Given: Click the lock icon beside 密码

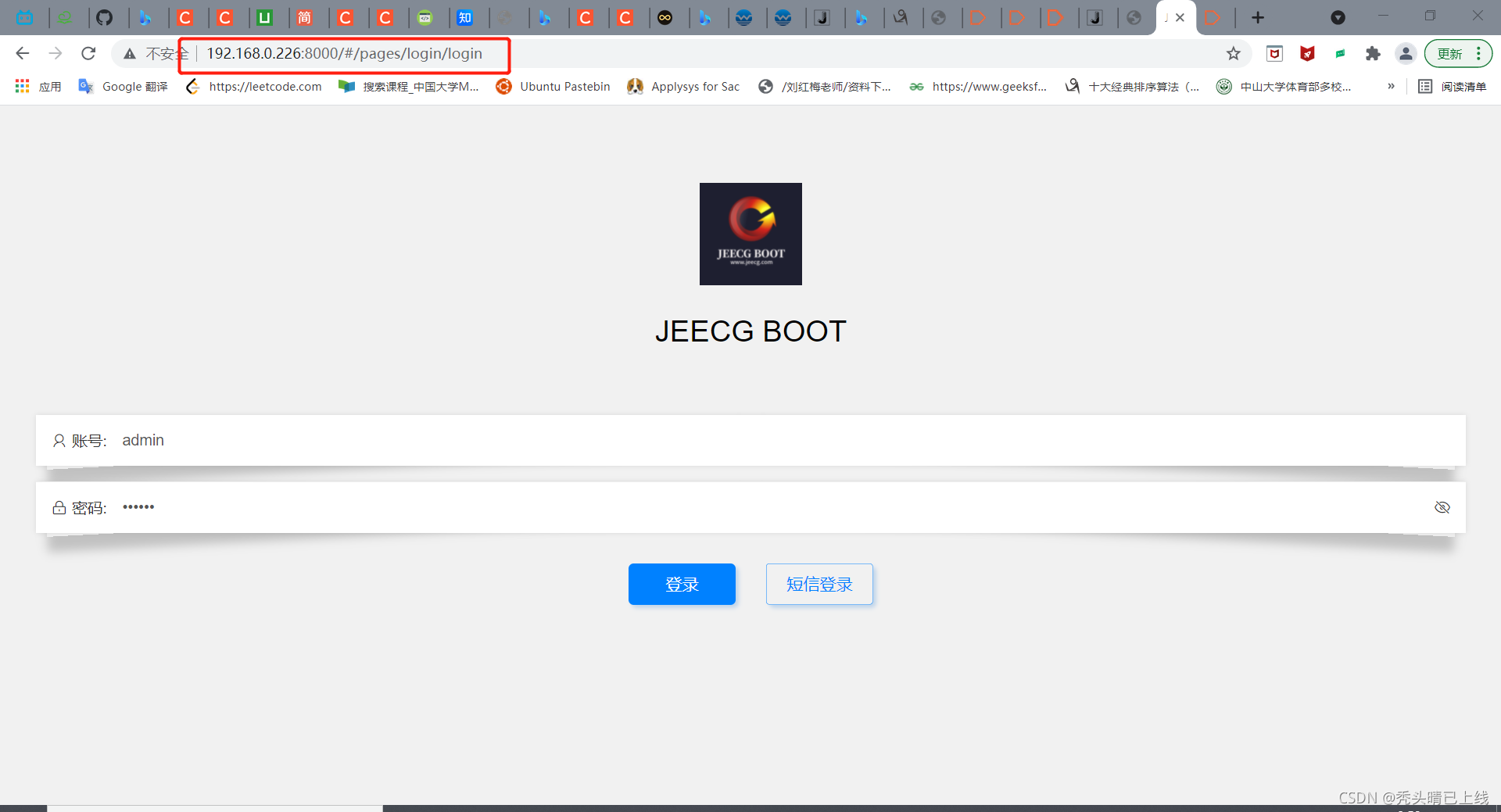Looking at the screenshot, I should click(59, 508).
